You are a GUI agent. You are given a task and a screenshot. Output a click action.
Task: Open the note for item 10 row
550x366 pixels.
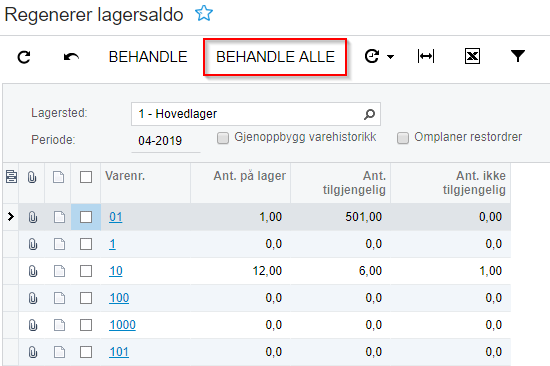[x=59, y=271]
